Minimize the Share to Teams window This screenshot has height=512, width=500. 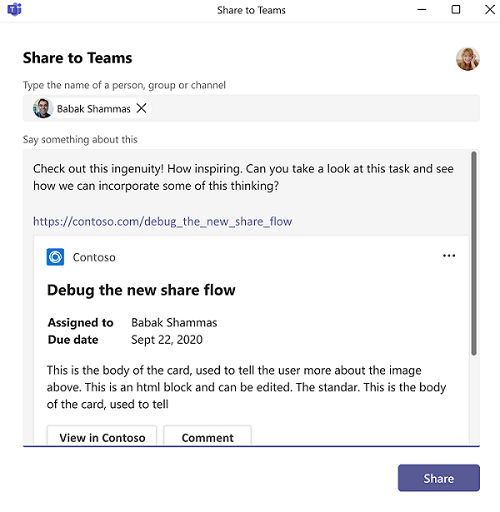pyautogui.click(x=422, y=9)
